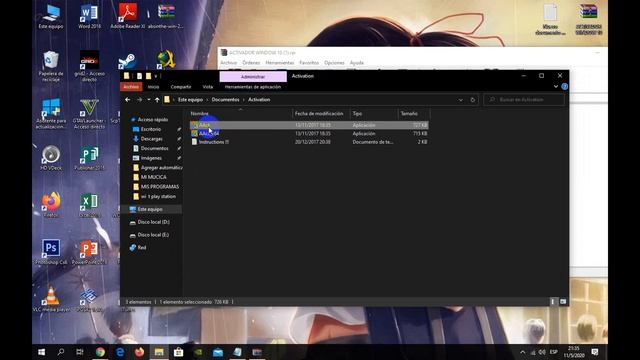Open the Mail app from the taskbar
The width and height of the screenshot is (640, 360).
point(218,352)
